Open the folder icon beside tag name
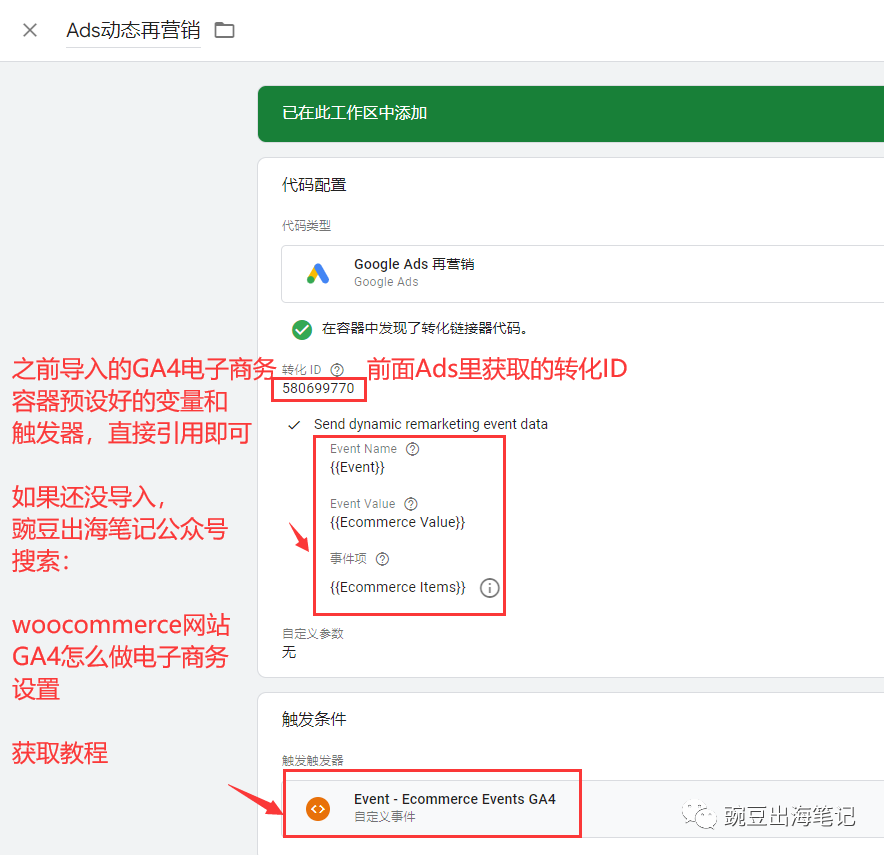The height and width of the screenshot is (855, 884). (x=224, y=30)
